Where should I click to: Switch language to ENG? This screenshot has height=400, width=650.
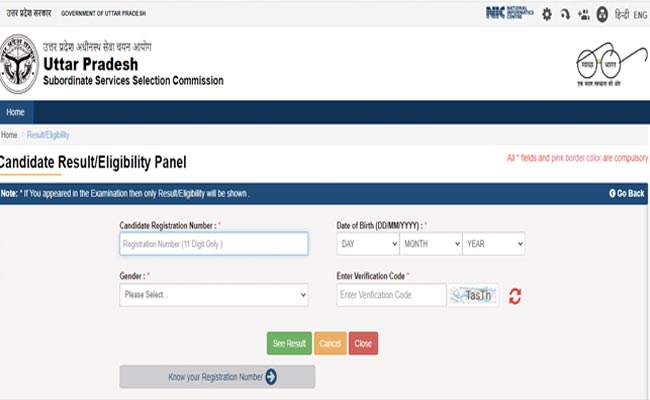(x=639, y=15)
